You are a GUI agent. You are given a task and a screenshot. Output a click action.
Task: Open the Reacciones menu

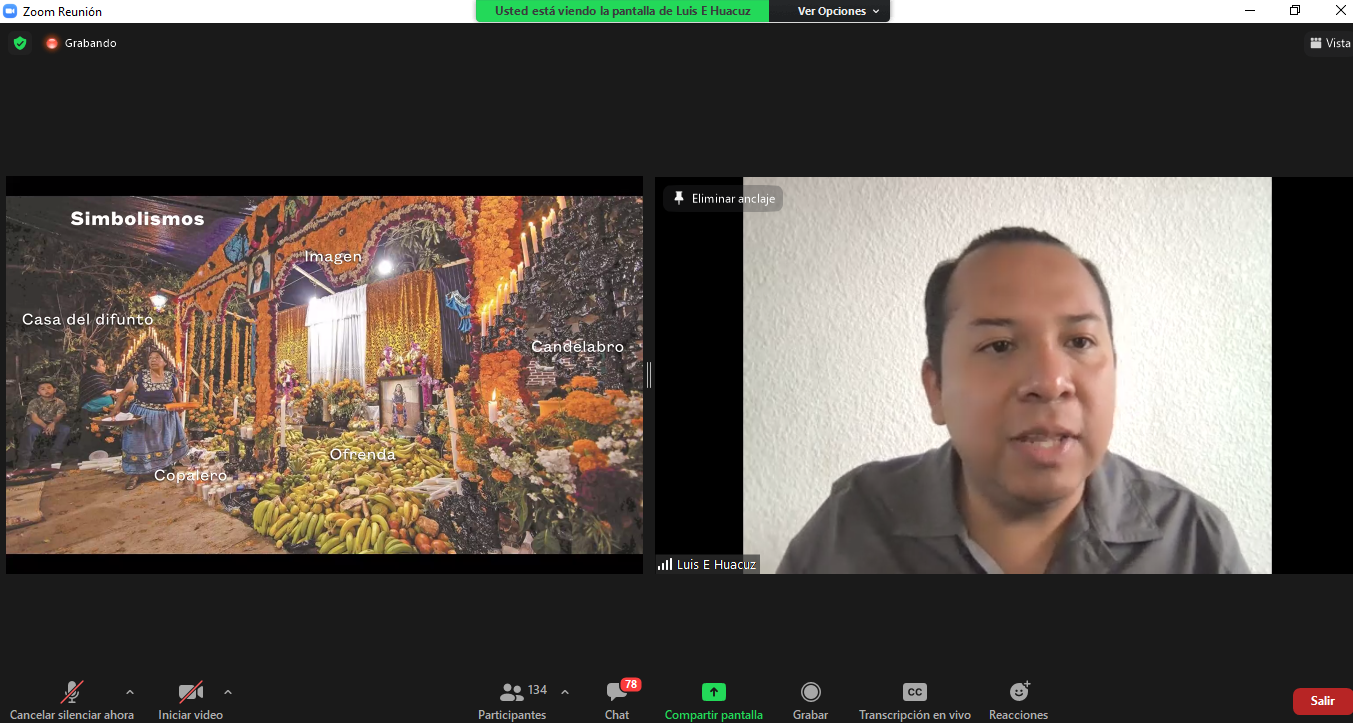1019,701
